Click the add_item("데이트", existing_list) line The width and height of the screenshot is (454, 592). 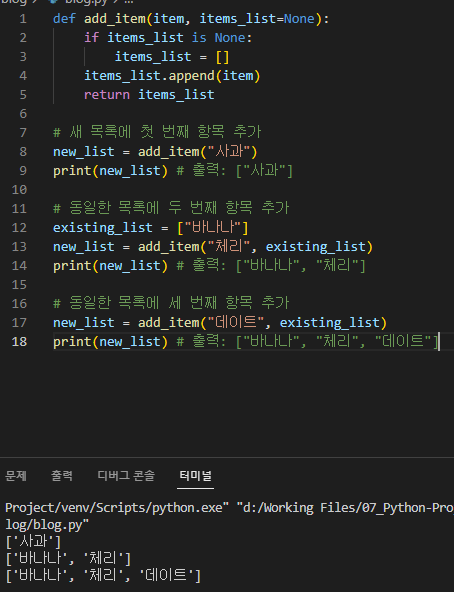[x=220, y=322]
